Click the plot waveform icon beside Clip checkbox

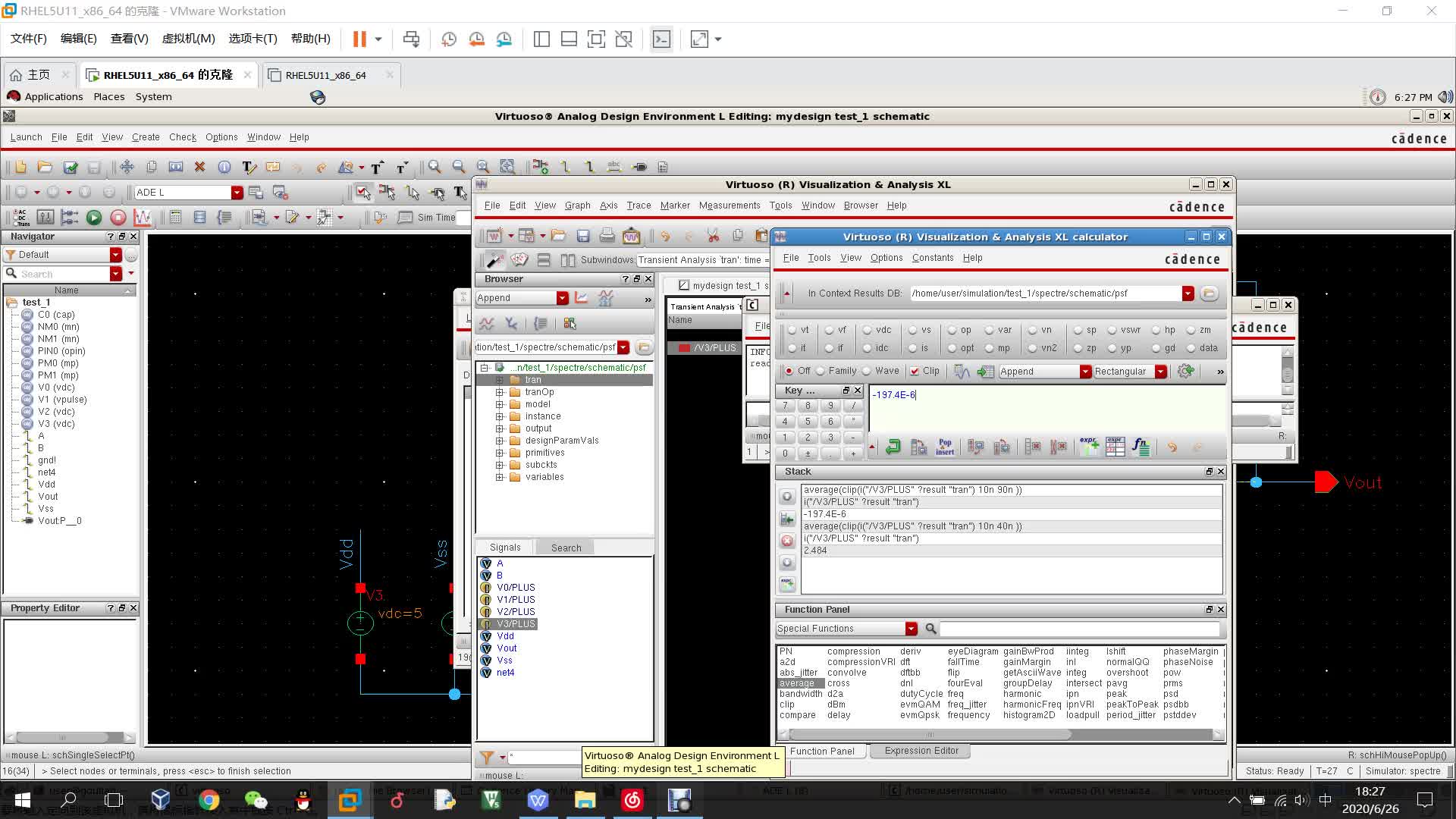962,371
